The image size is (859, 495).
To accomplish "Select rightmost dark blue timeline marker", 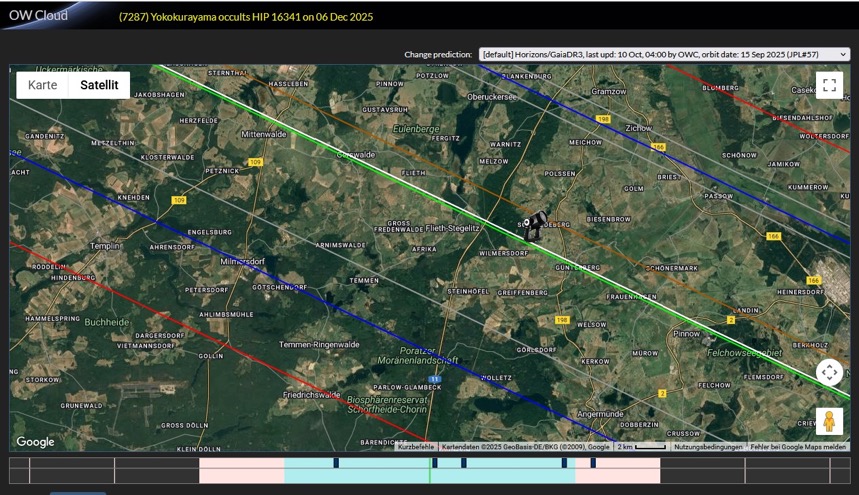I will 593,463.
